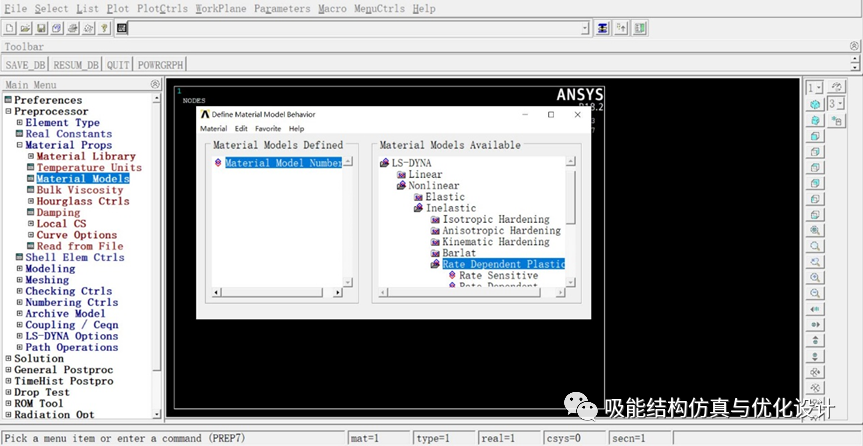The image size is (863, 446).
Task: Click the Image Capture printer icon
Action: click(x=73, y=28)
